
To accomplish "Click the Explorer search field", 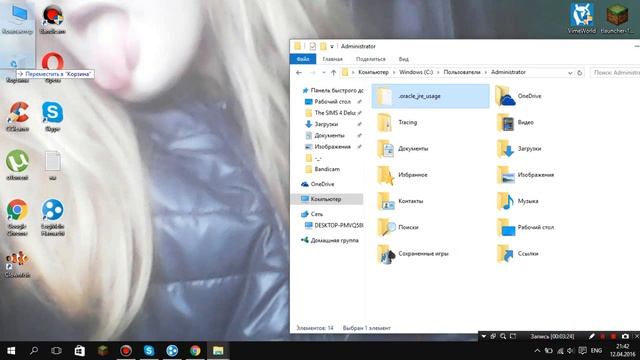I will 615,73.
